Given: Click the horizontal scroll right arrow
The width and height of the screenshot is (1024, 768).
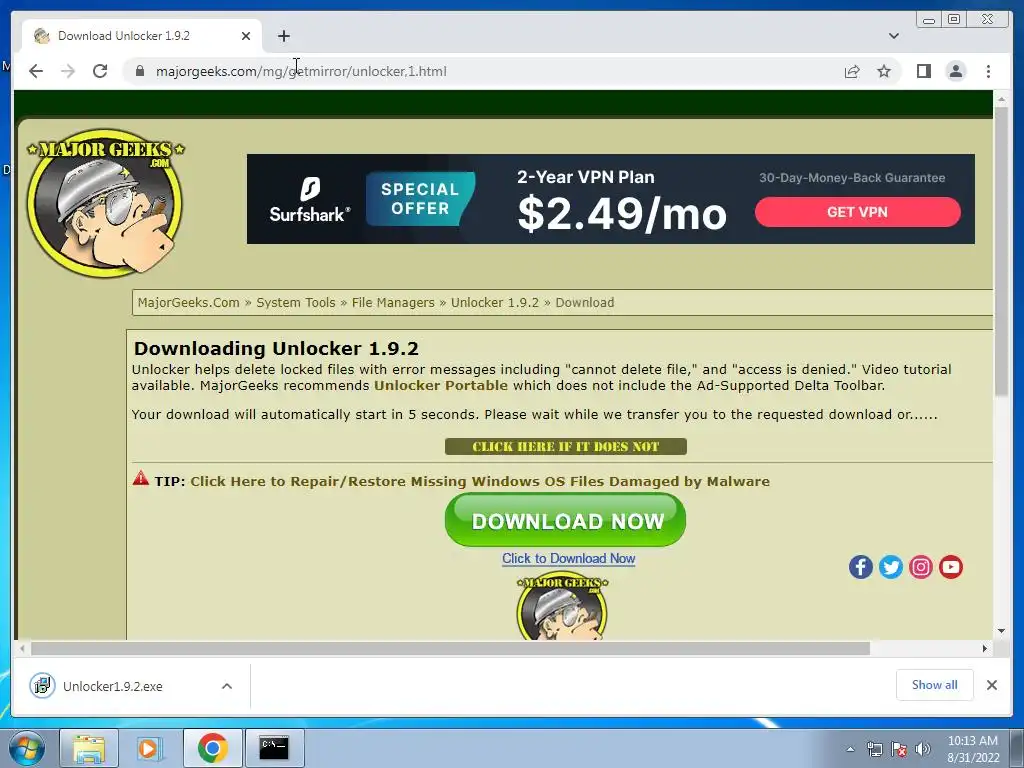Looking at the screenshot, I should click(985, 648).
